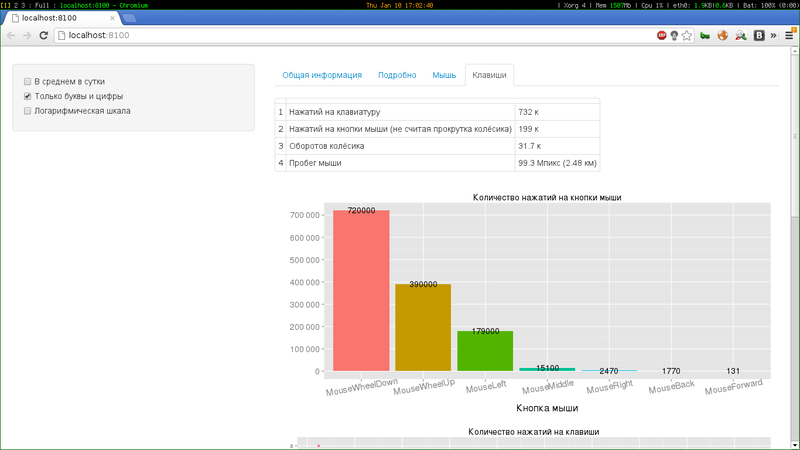
Task: Close the localhost:8100 browser tab
Action: [112, 18]
